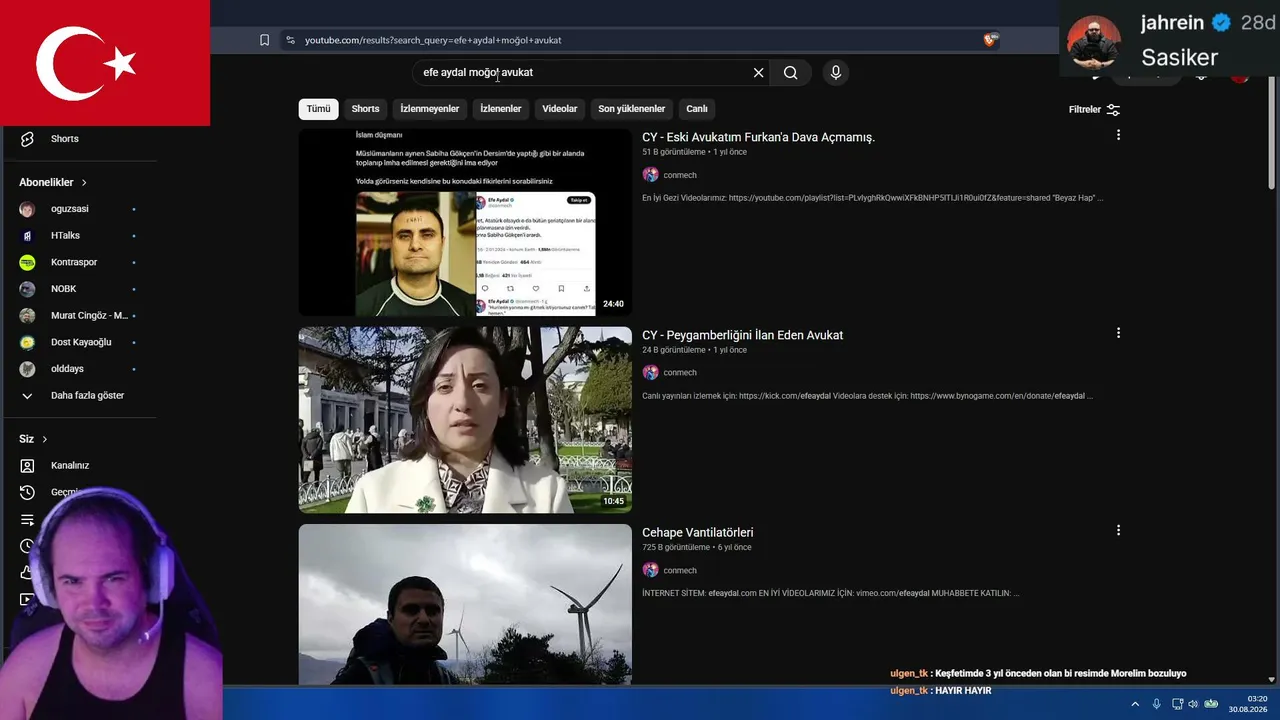Expand the Abonelikler section chevron
1280x720 pixels.
(84, 183)
